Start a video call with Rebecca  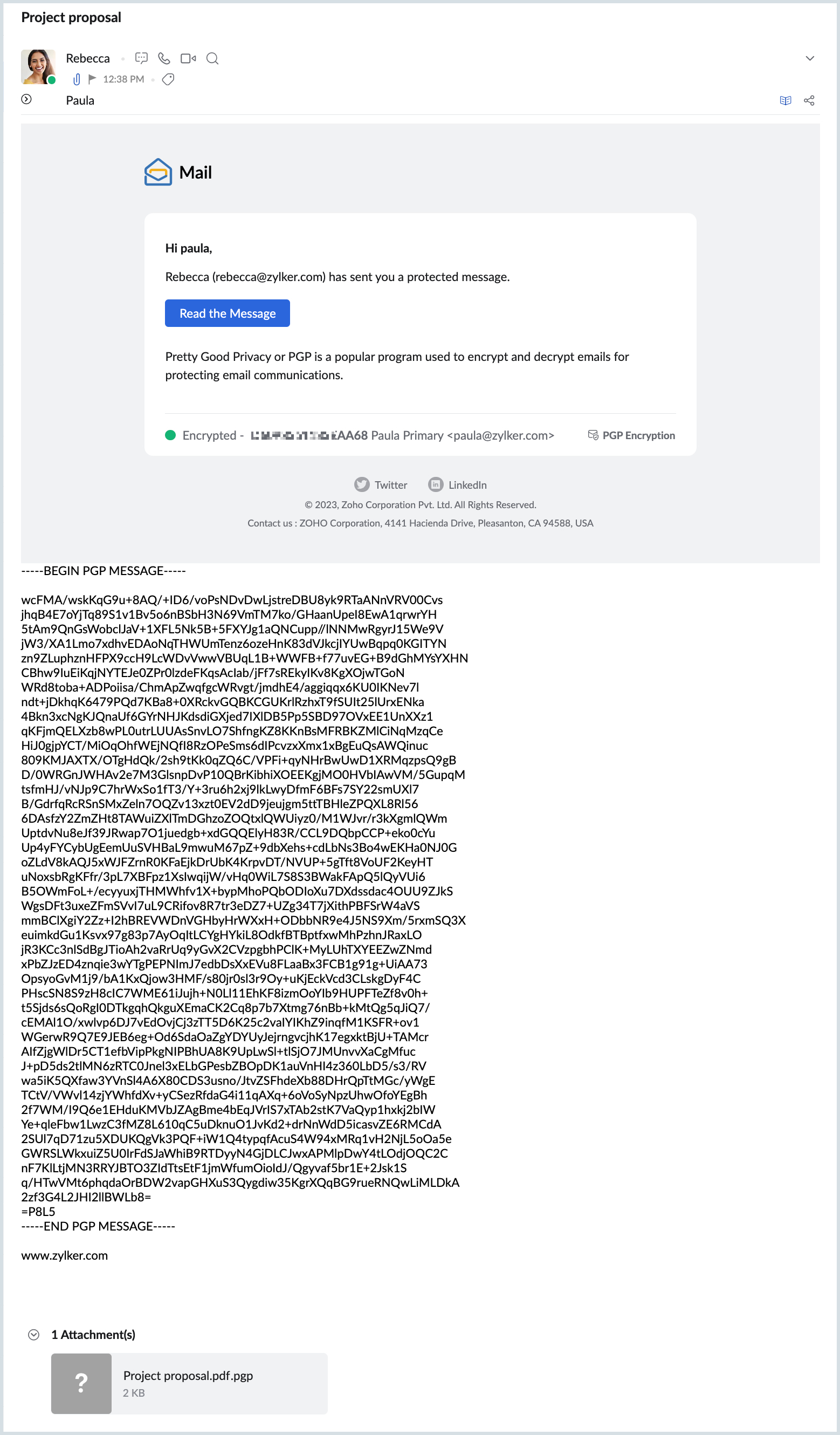[188, 58]
